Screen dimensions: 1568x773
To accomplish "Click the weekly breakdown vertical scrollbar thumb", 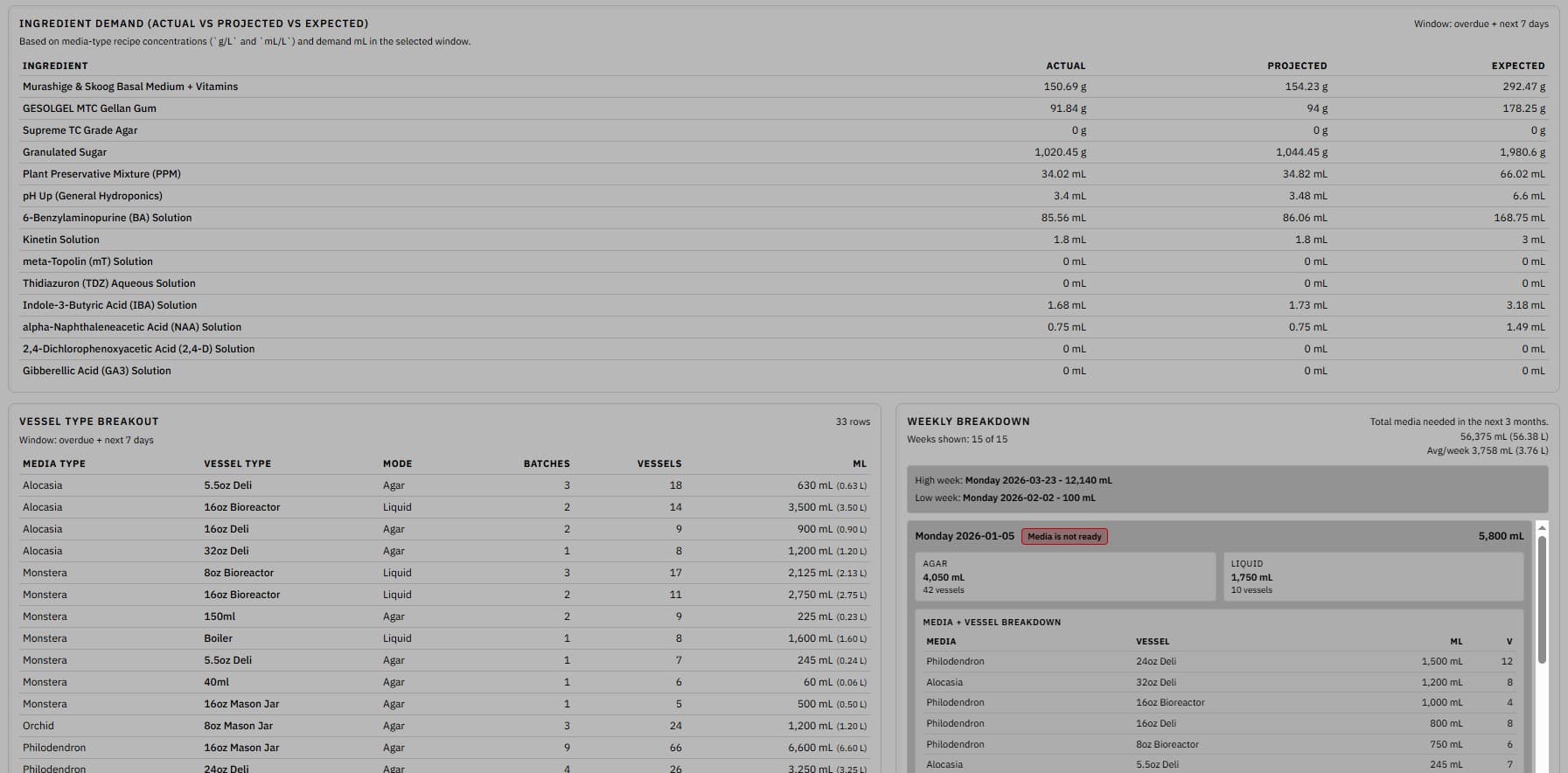I will (x=1542, y=600).
